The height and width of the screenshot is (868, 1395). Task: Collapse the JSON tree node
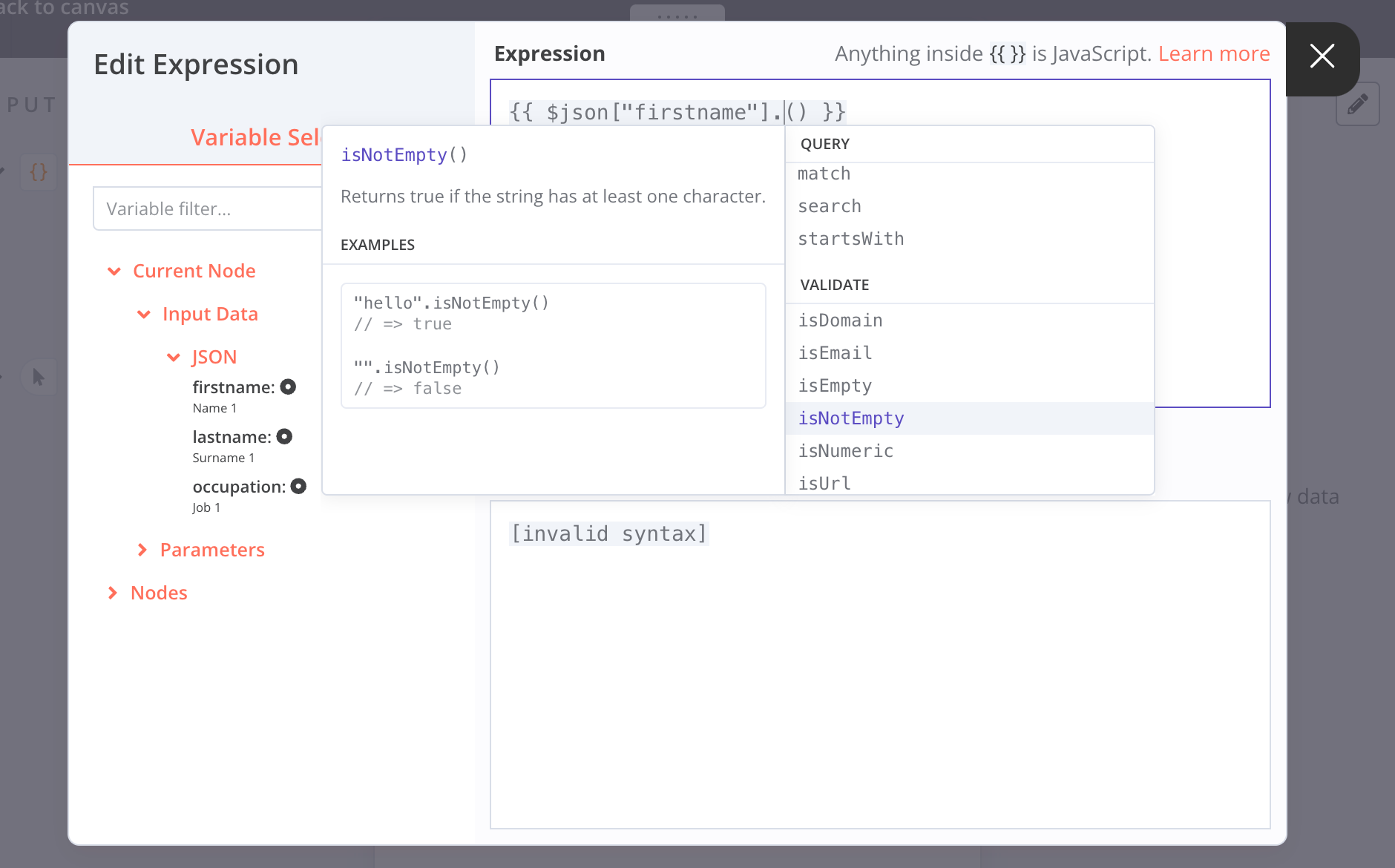174,358
